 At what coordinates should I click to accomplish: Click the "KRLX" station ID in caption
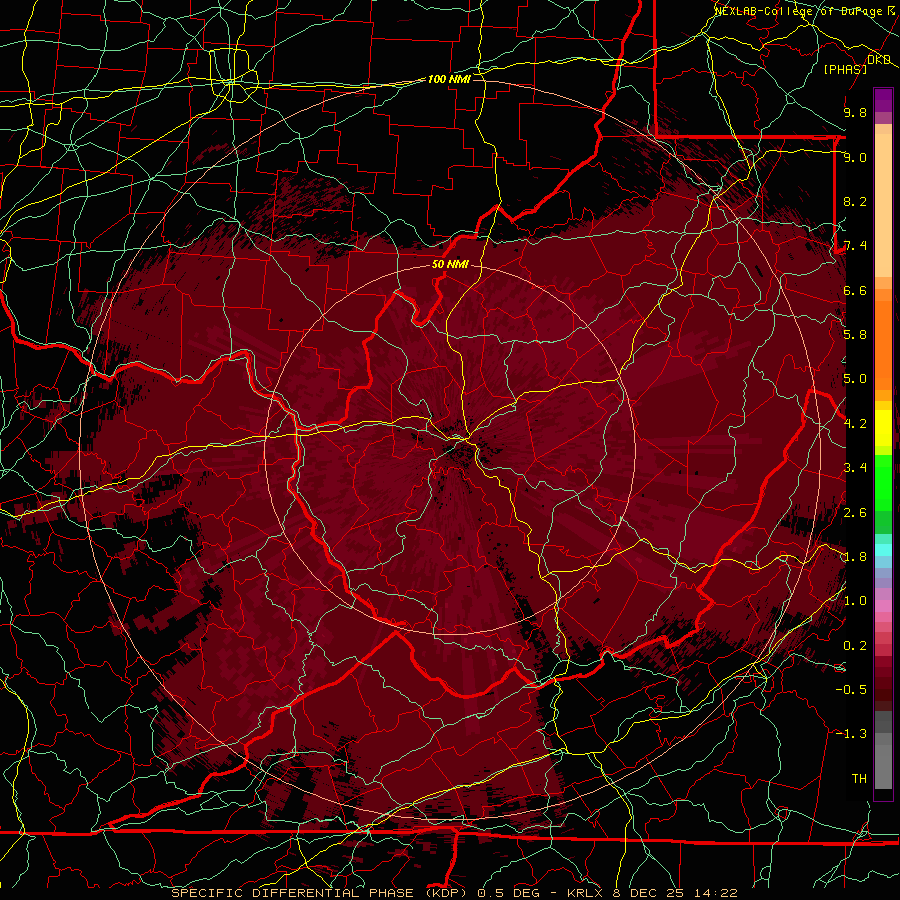point(587,893)
